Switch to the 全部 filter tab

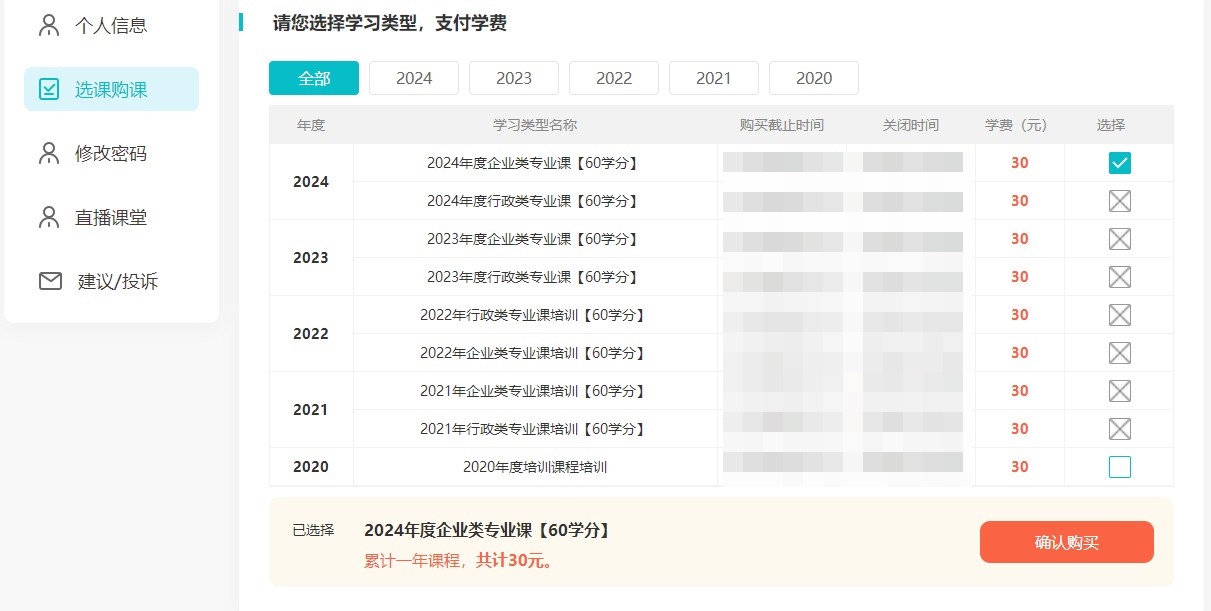pos(314,78)
